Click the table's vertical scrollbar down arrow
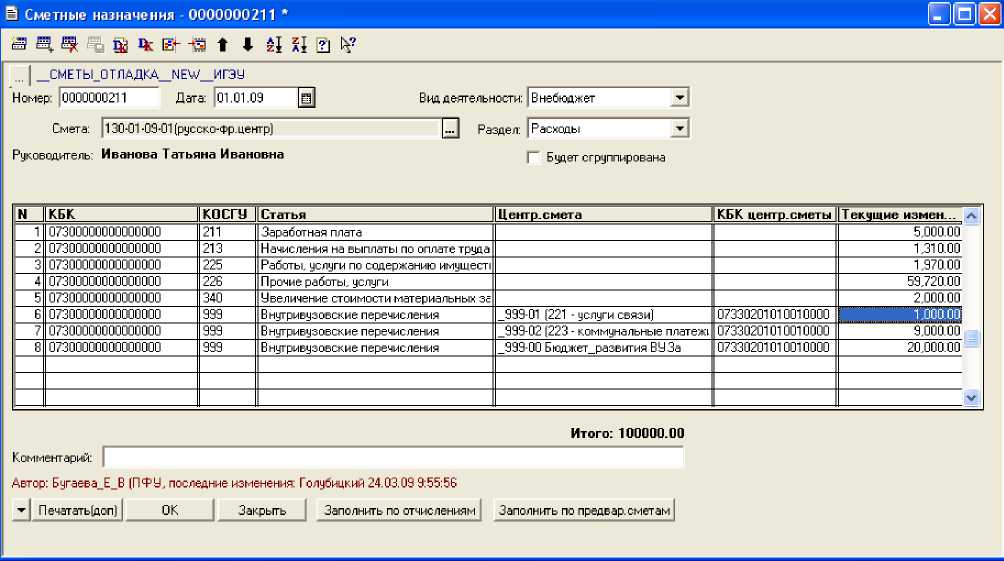Image resolution: width=1004 pixels, height=561 pixels. tap(970, 397)
